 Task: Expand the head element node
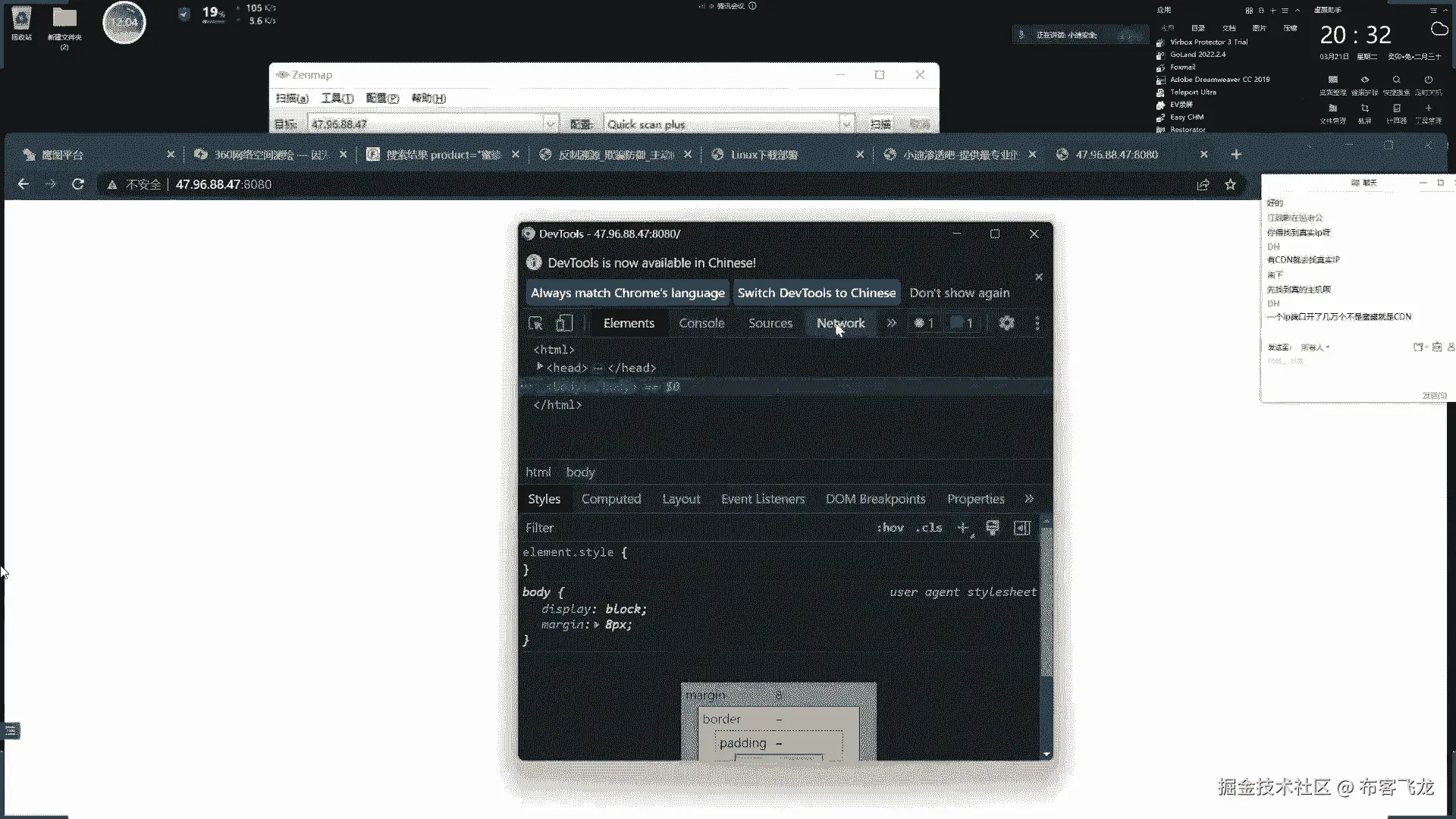tap(539, 367)
